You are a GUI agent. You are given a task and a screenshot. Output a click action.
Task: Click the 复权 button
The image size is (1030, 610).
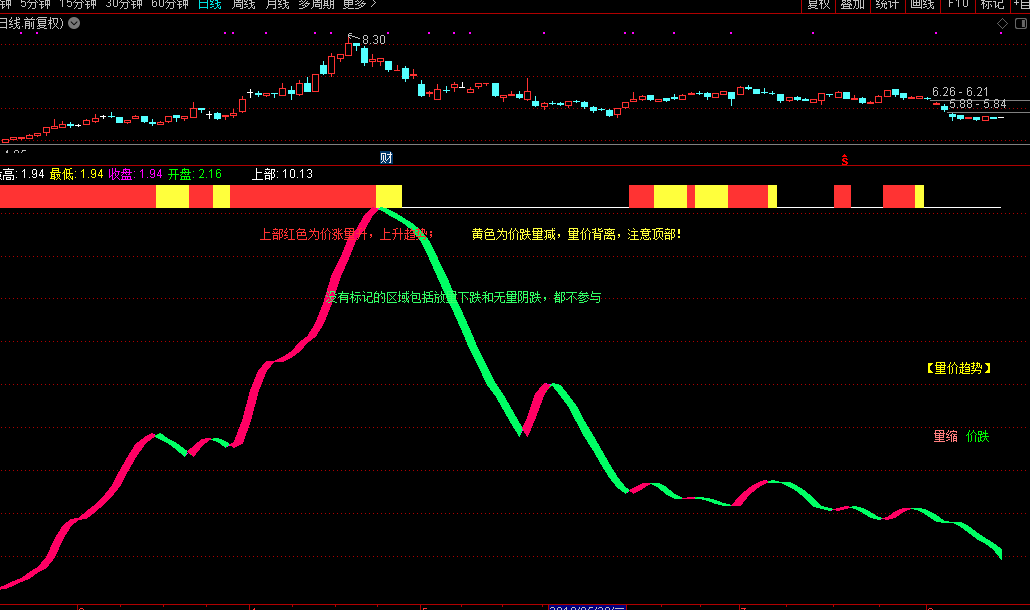818,5
